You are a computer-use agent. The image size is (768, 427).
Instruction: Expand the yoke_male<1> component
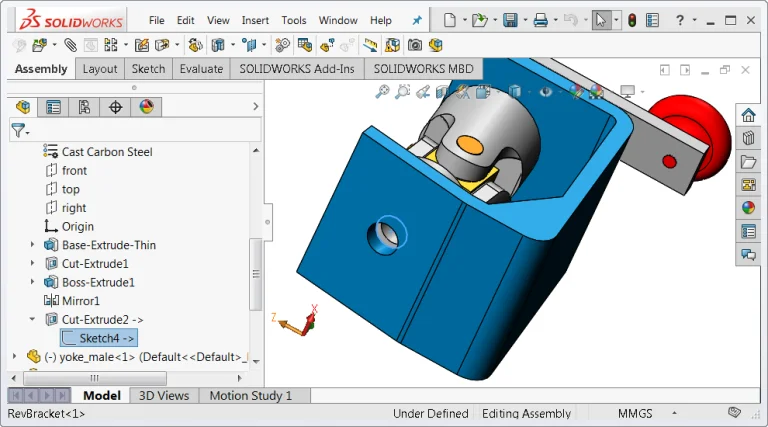coord(14,357)
